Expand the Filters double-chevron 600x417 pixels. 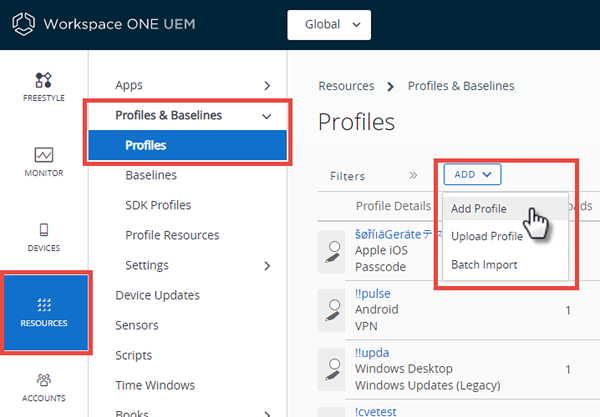pyautogui.click(x=413, y=176)
